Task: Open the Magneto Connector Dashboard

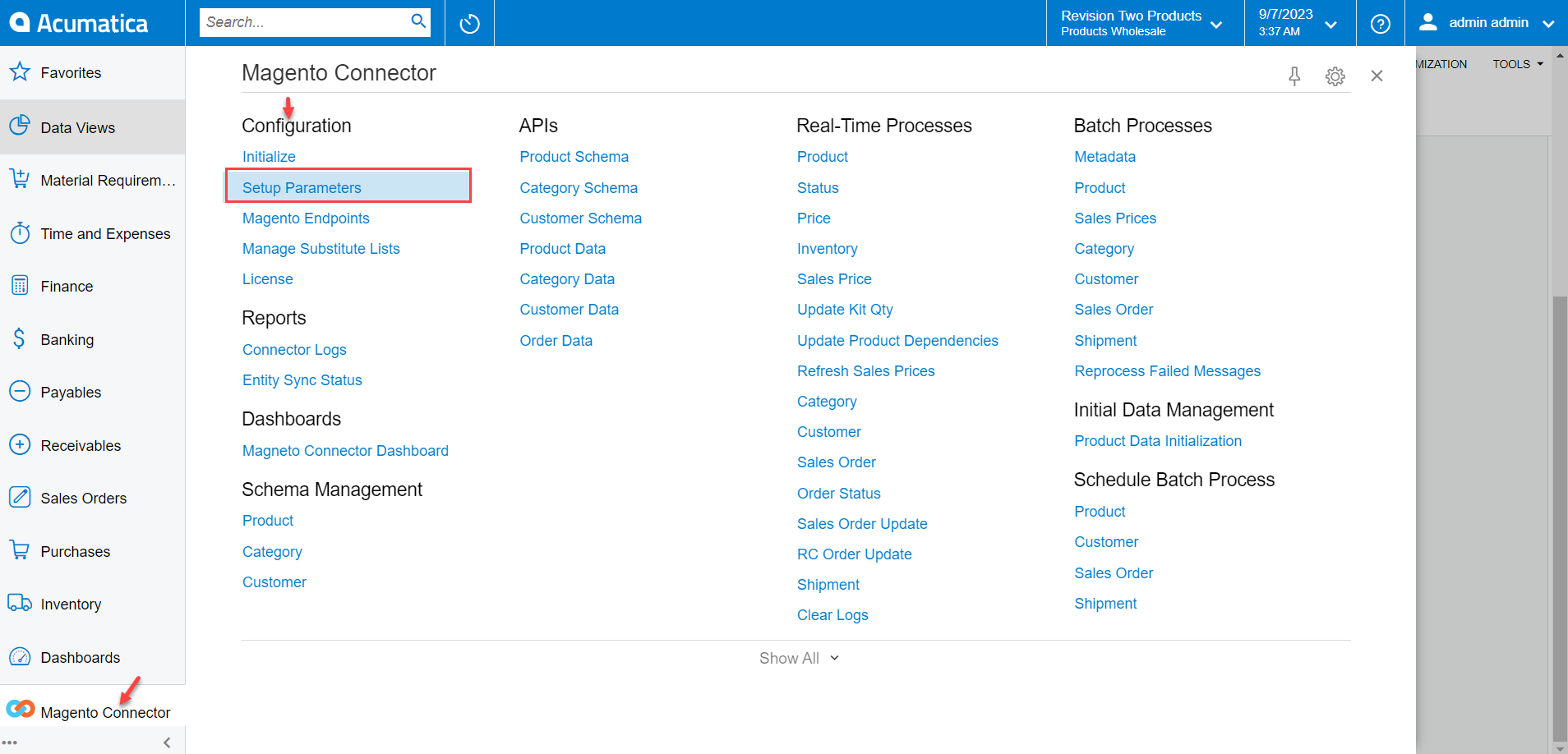Action: coord(344,450)
